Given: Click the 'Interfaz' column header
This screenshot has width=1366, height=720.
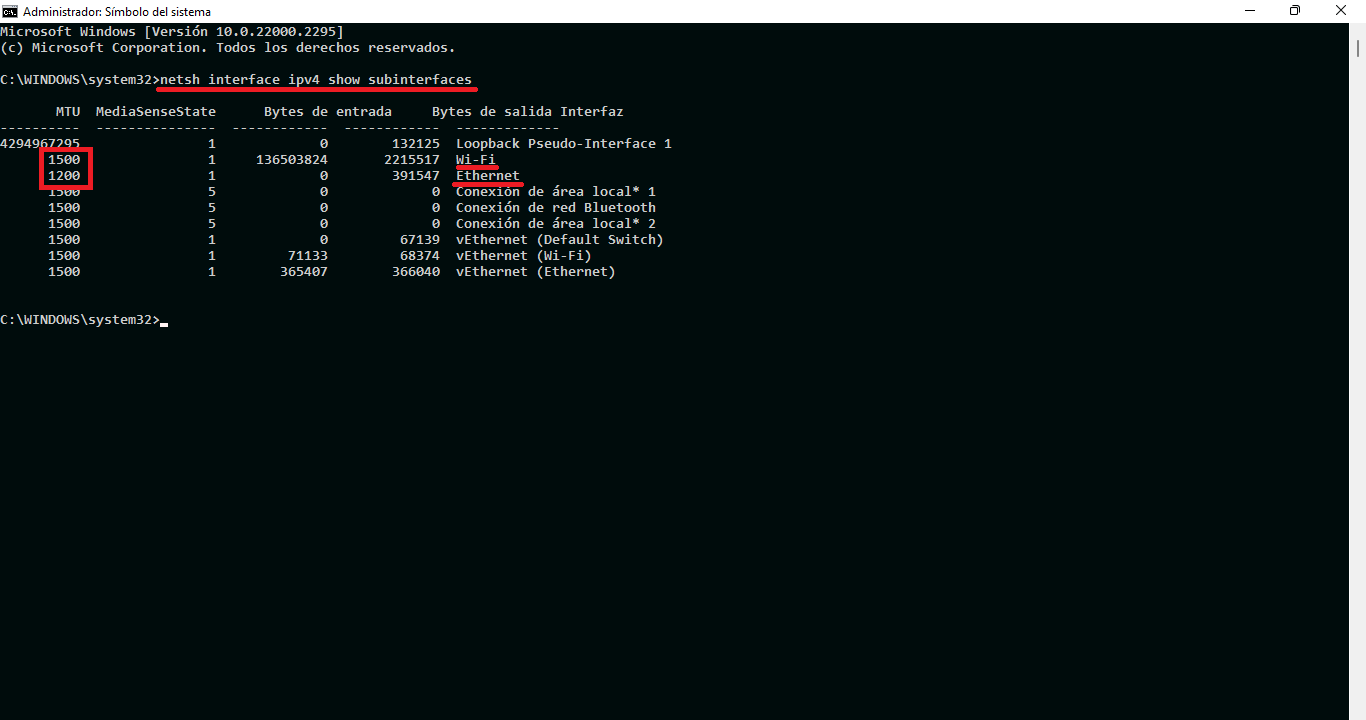Looking at the screenshot, I should (x=592, y=111).
